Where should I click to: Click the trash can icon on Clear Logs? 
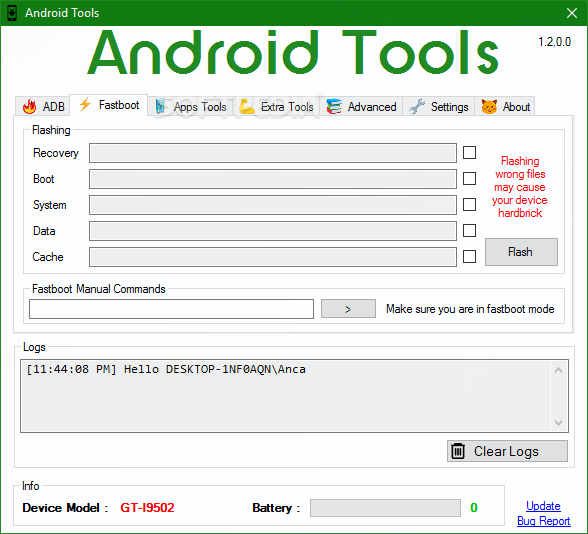(x=458, y=451)
